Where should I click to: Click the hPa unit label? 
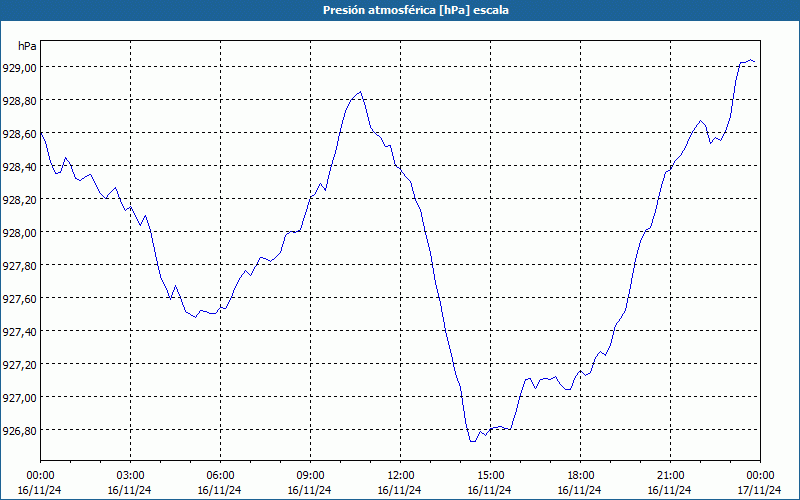click(x=27, y=46)
